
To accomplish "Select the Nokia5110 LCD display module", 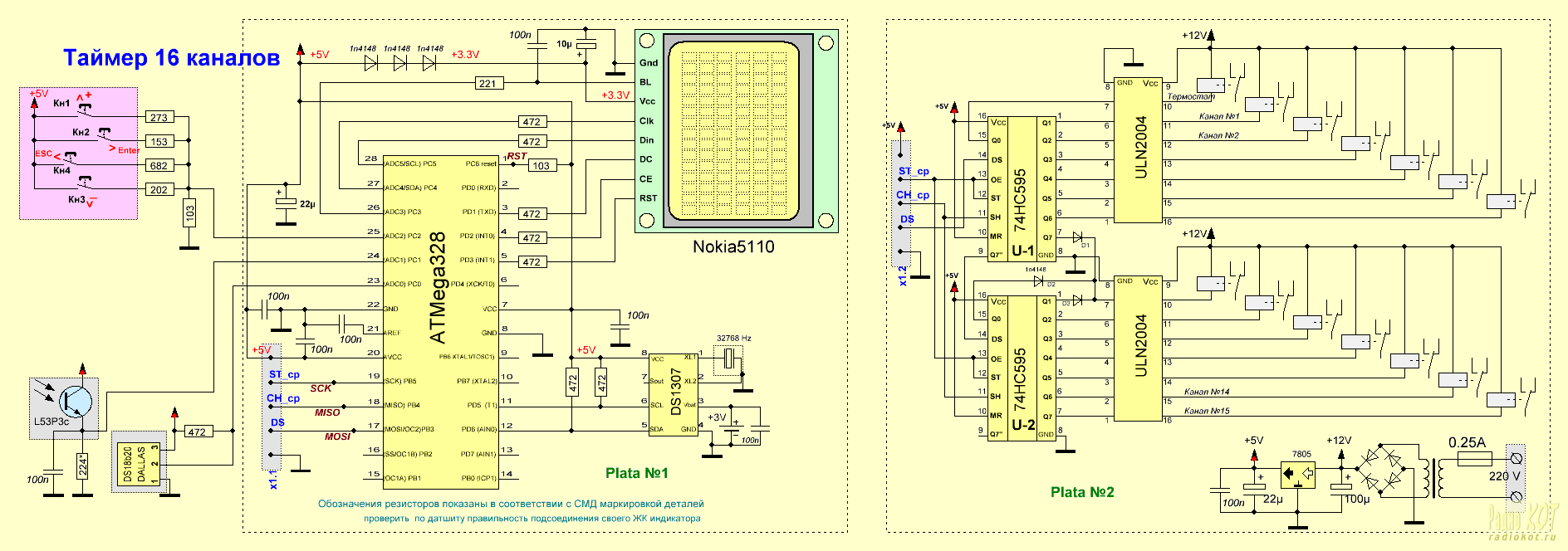I will [736, 130].
